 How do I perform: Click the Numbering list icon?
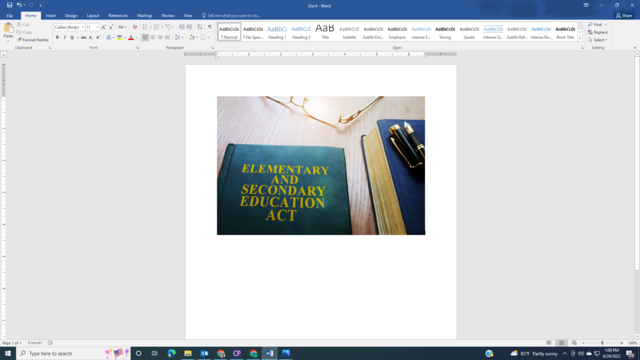(x=157, y=27)
